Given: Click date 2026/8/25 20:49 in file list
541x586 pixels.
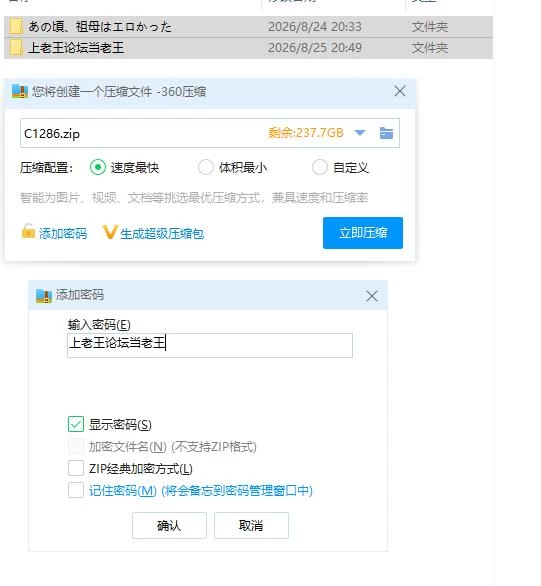Looking at the screenshot, I should (315, 48).
